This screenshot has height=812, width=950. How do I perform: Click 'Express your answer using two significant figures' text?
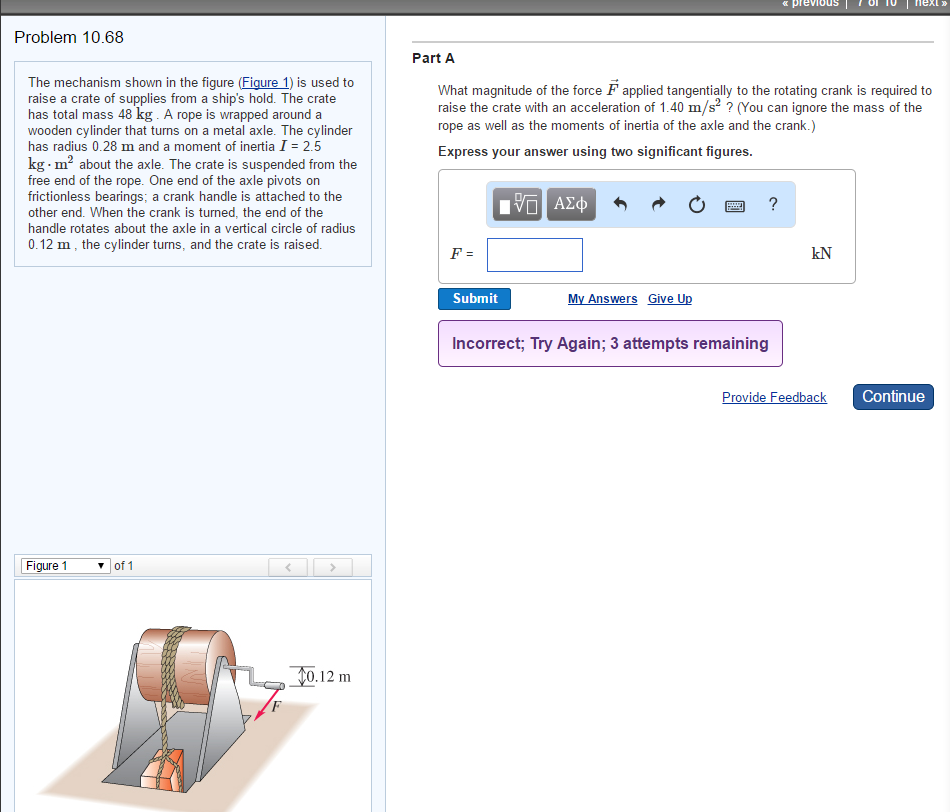point(595,151)
